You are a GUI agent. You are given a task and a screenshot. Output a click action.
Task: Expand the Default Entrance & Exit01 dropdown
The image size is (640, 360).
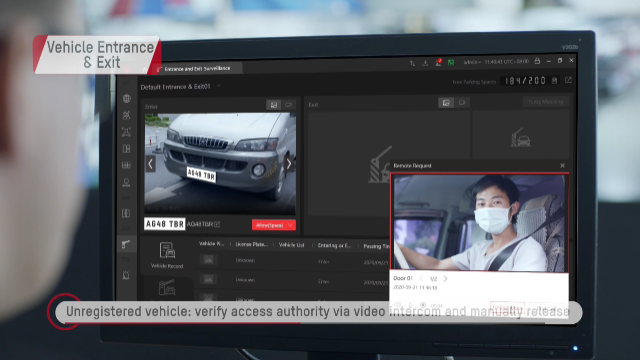click(x=219, y=86)
